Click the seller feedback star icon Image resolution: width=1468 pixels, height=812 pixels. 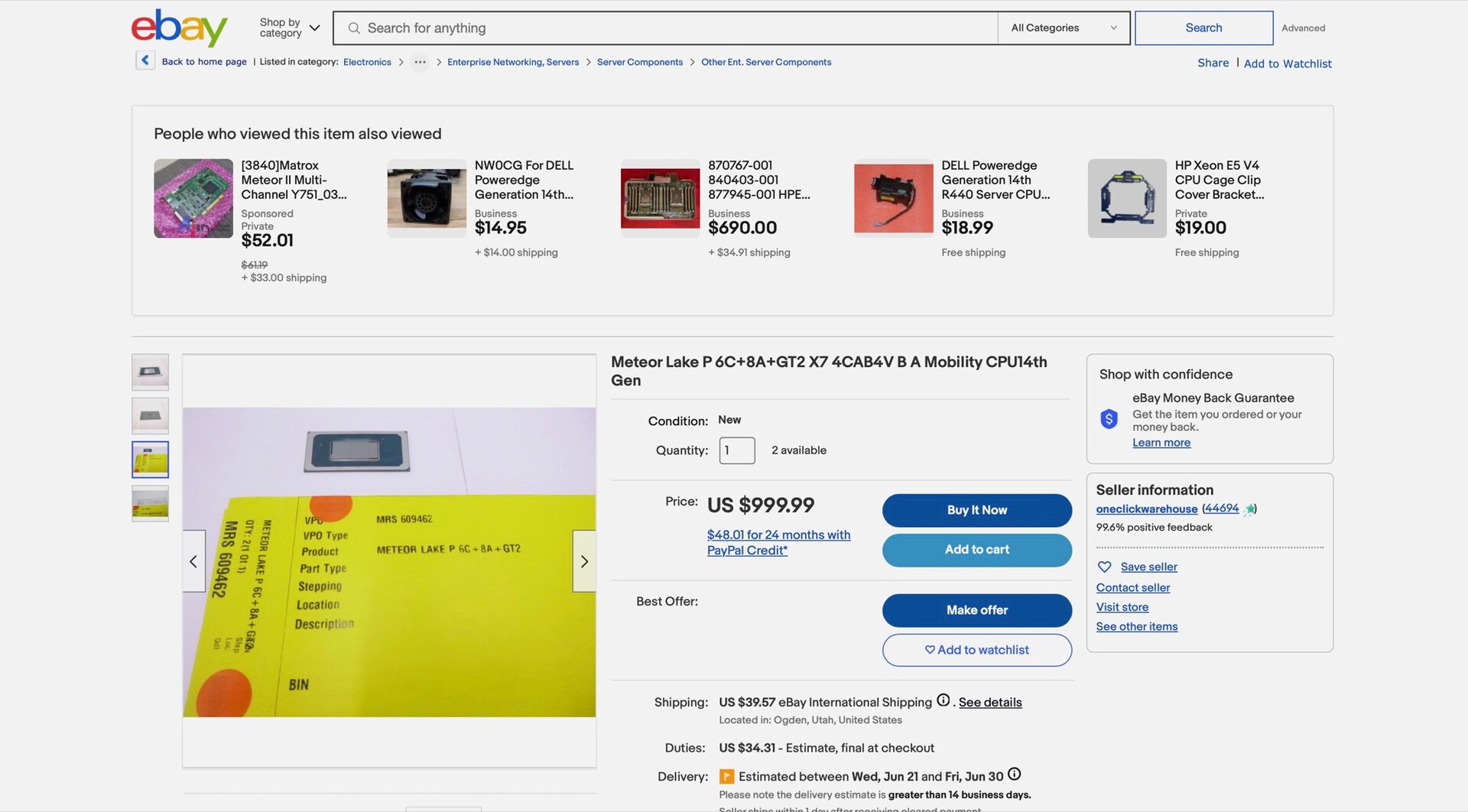[x=1249, y=509]
